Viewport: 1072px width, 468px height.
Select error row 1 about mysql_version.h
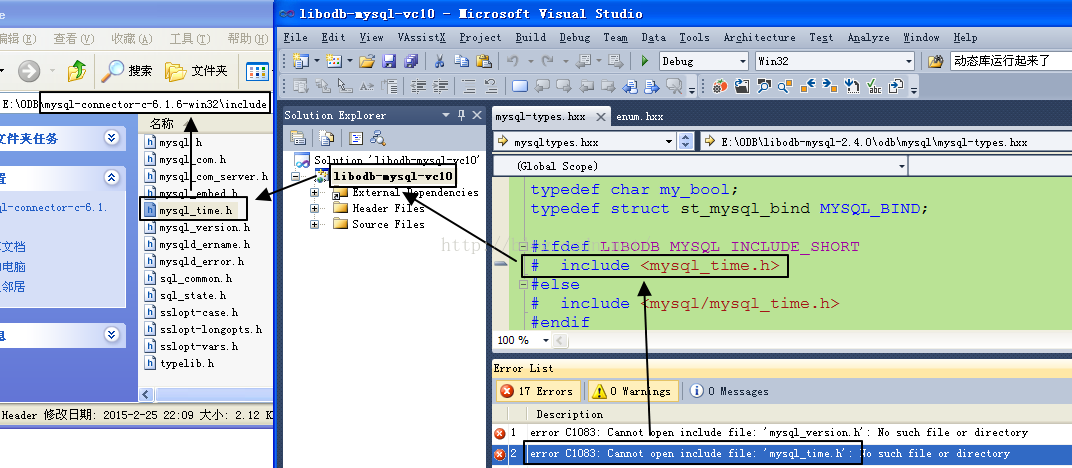779,432
